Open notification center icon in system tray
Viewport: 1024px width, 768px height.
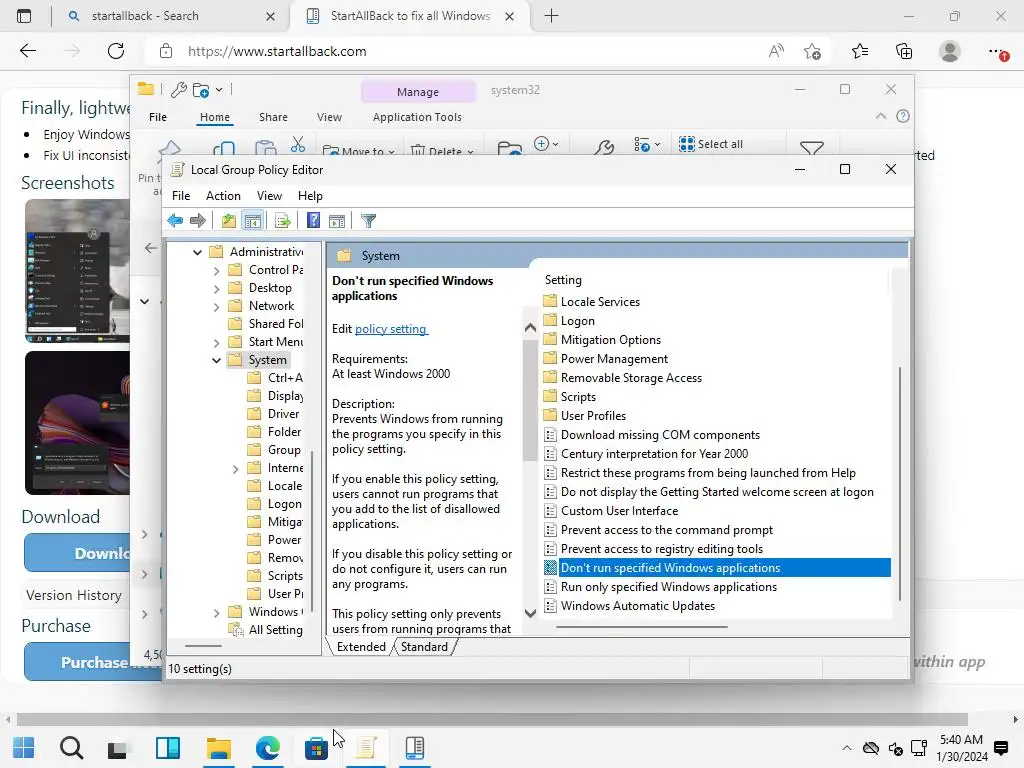[1000, 748]
